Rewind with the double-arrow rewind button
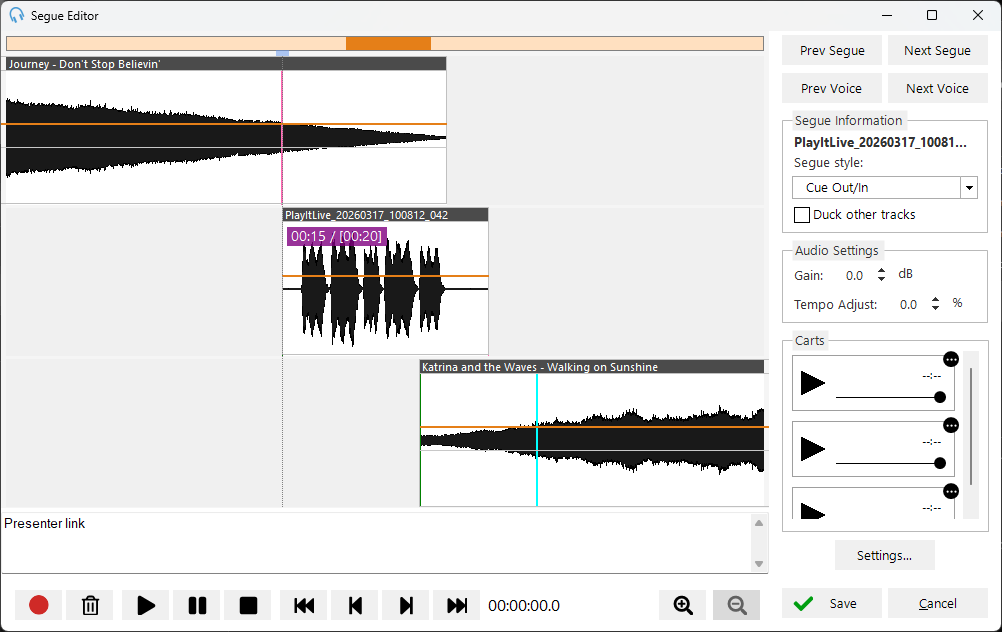Viewport: 1002px width, 632px height. [304, 605]
